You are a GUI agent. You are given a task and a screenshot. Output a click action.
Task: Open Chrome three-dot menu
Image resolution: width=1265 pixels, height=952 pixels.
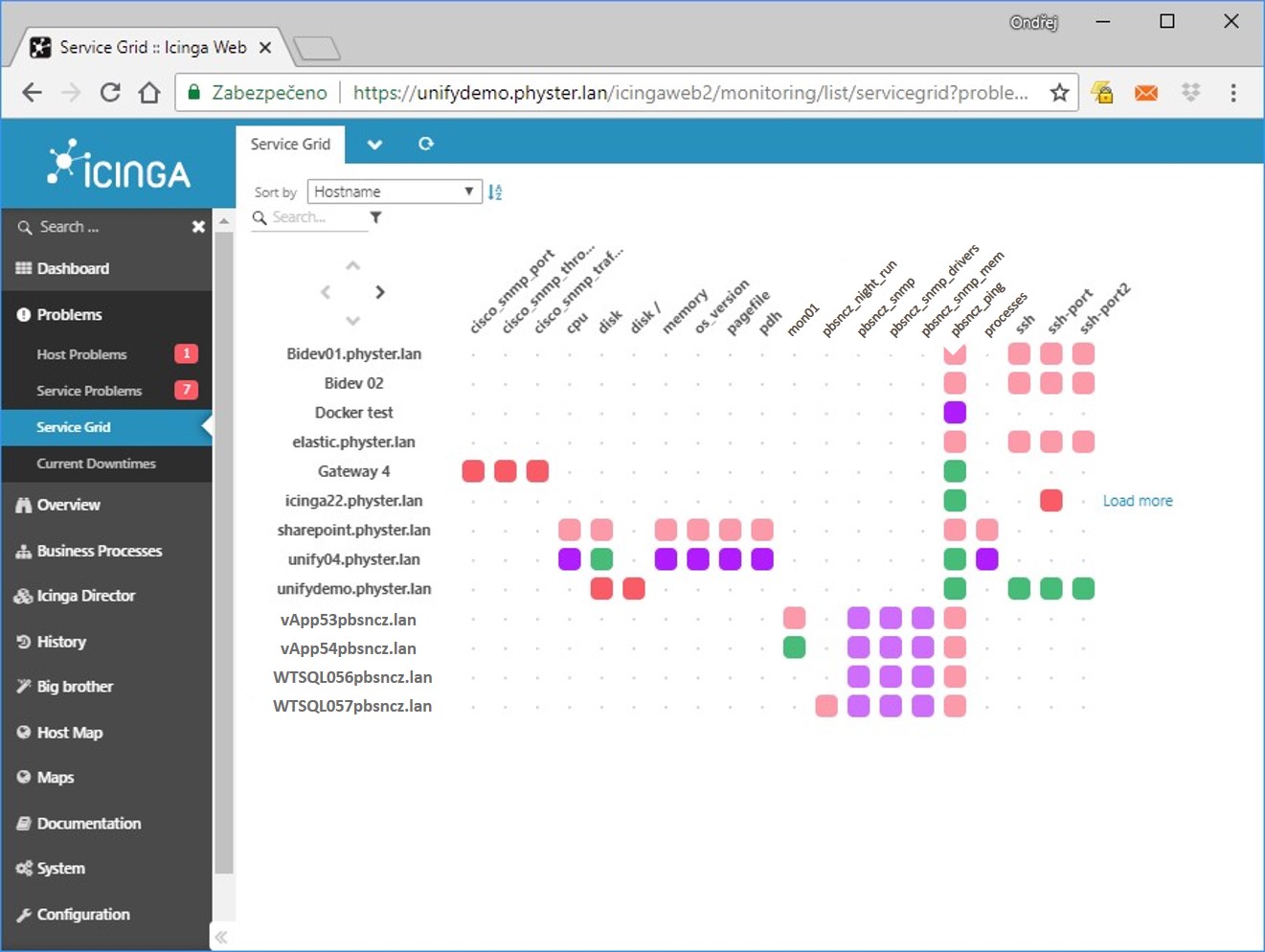(x=1233, y=93)
